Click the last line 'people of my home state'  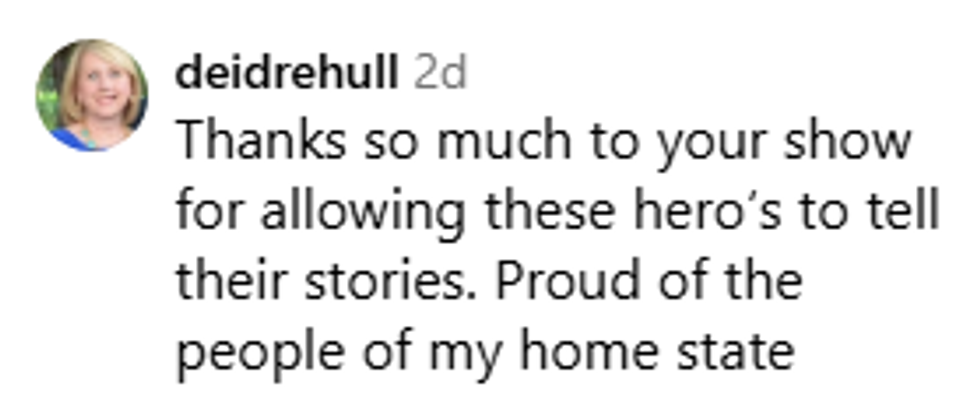(485, 351)
